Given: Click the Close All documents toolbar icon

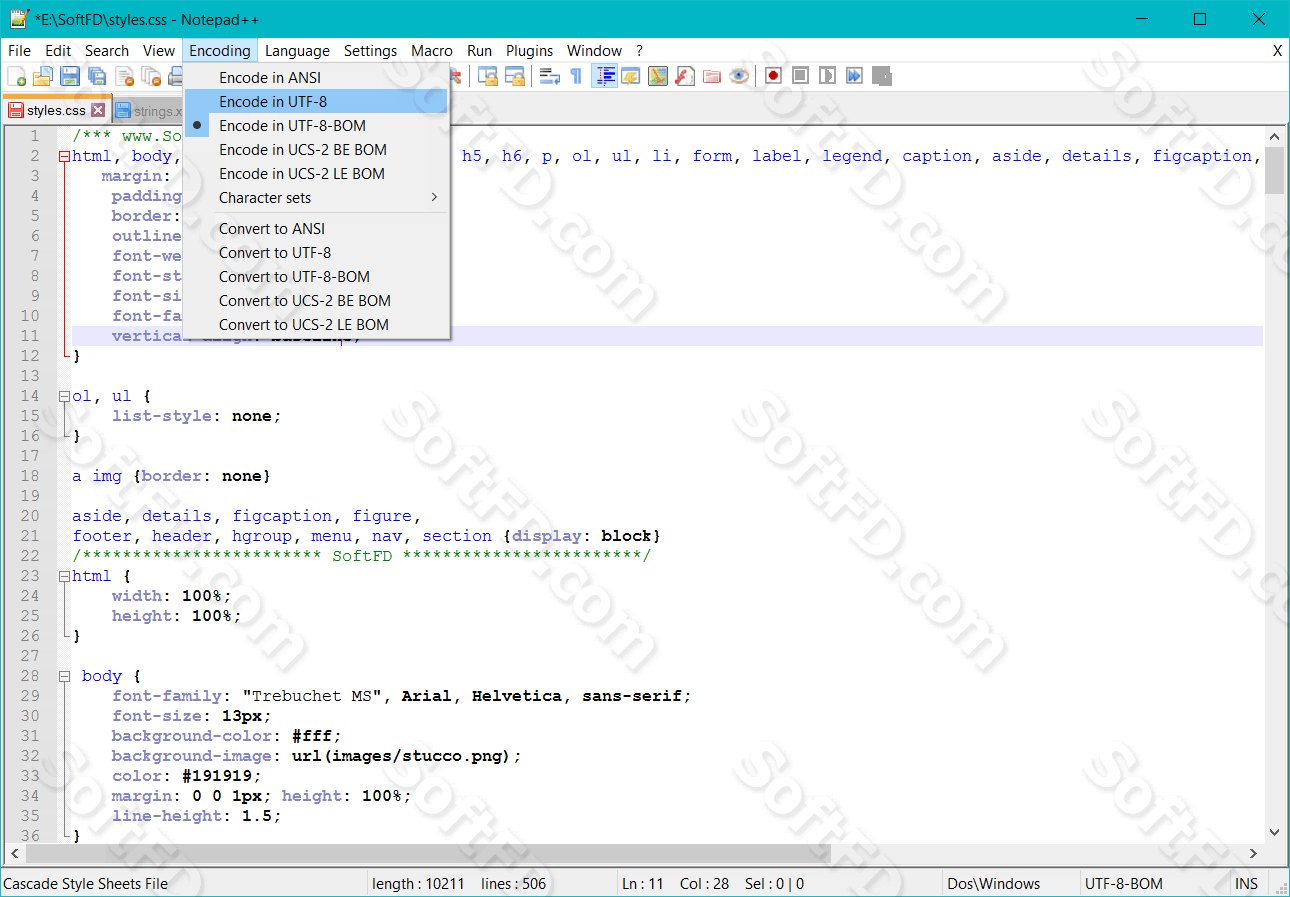Looking at the screenshot, I should pyautogui.click(x=151, y=76).
